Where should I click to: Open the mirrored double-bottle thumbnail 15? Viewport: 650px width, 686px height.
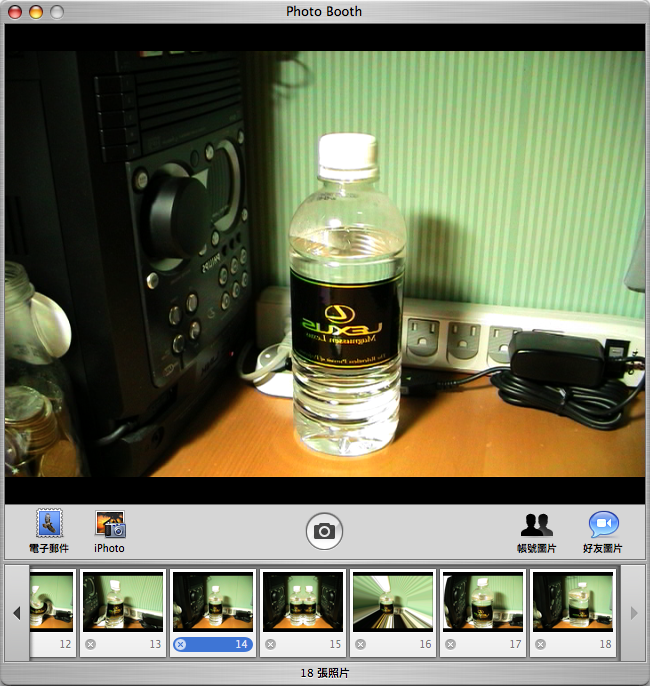pyautogui.click(x=303, y=602)
